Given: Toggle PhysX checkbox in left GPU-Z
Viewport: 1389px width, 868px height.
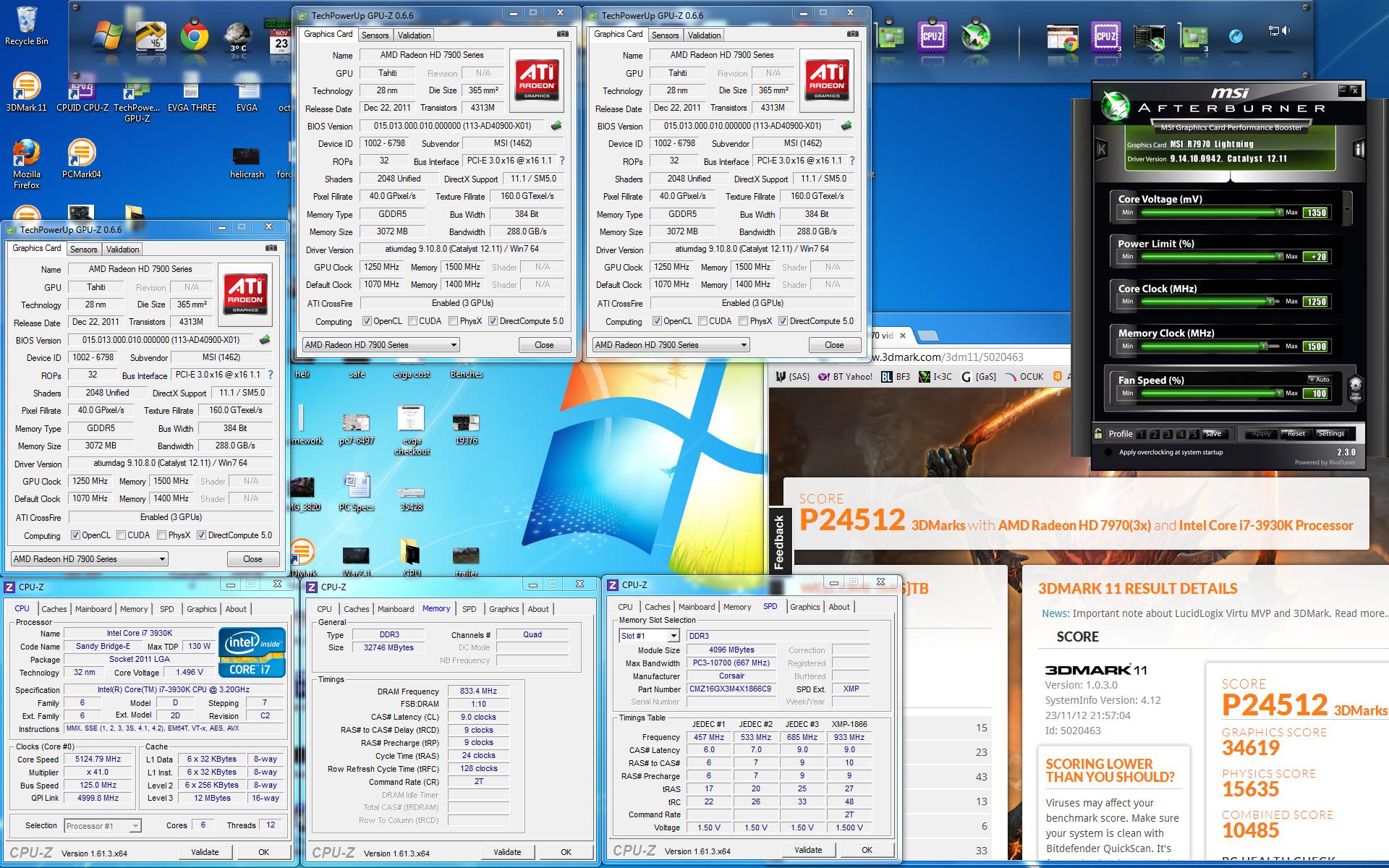Looking at the screenshot, I should click(x=162, y=535).
